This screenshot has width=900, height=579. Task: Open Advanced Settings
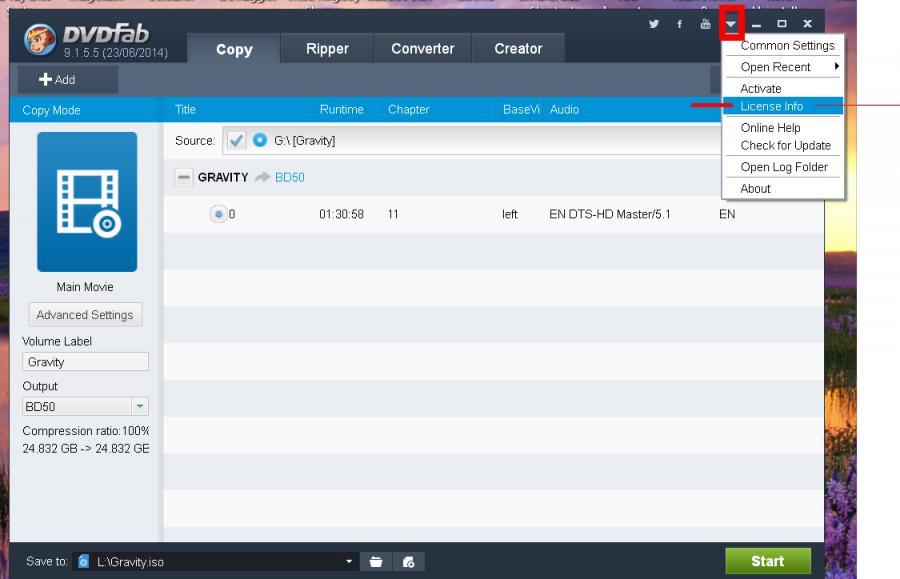[86, 314]
